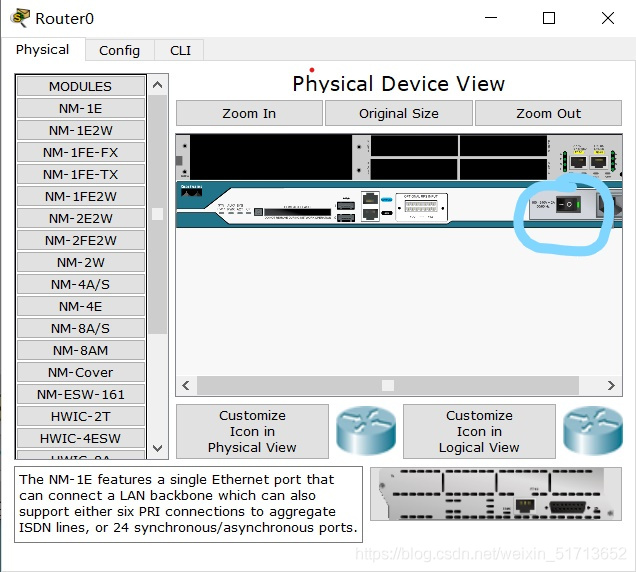Close the Router0 window
Image resolution: width=636 pixels, height=572 pixels.
point(608,18)
